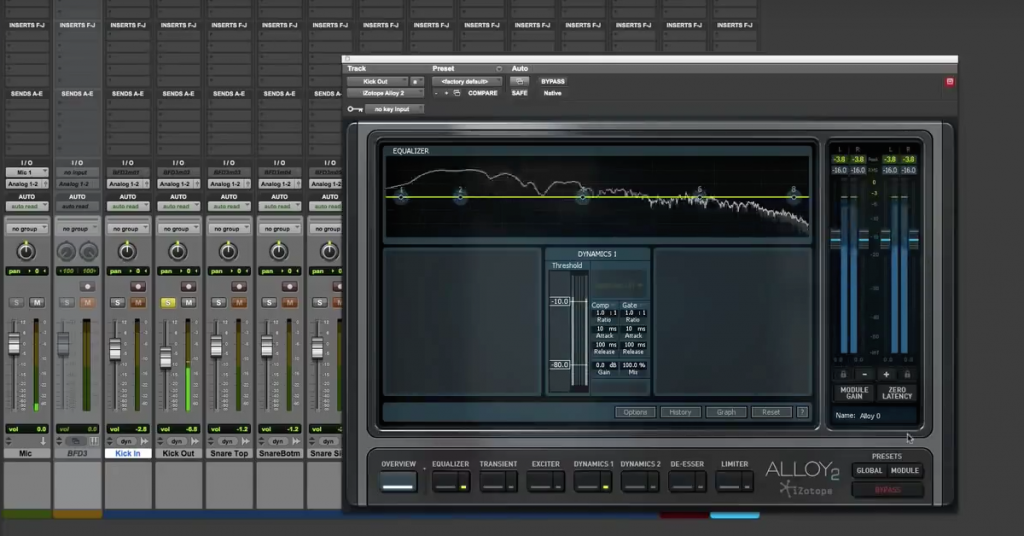The image size is (1024, 536).
Task: Click the red target button in plug-in header
Action: coord(950,82)
